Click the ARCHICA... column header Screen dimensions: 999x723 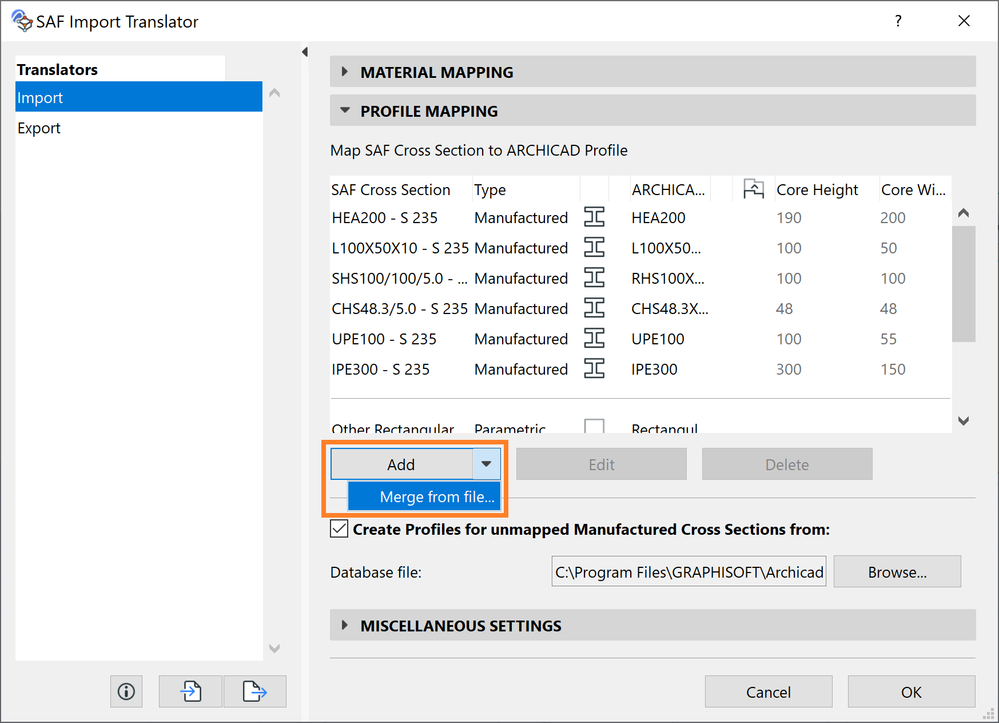(x=670, y=189)
